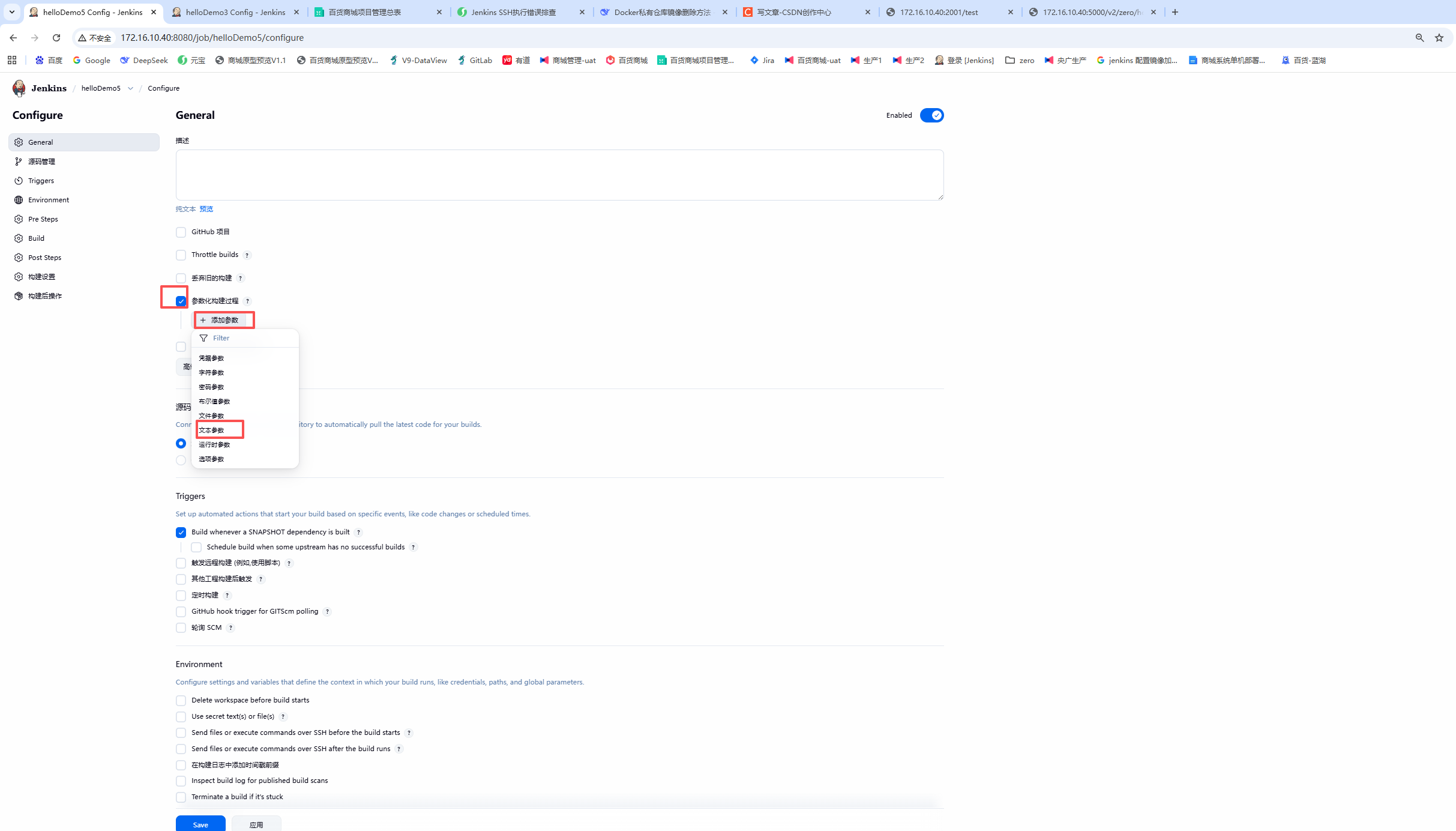Uncheck the 参数化构建过程 checkbox
This screenshot has width=1456, height=831.
(181, 301)
